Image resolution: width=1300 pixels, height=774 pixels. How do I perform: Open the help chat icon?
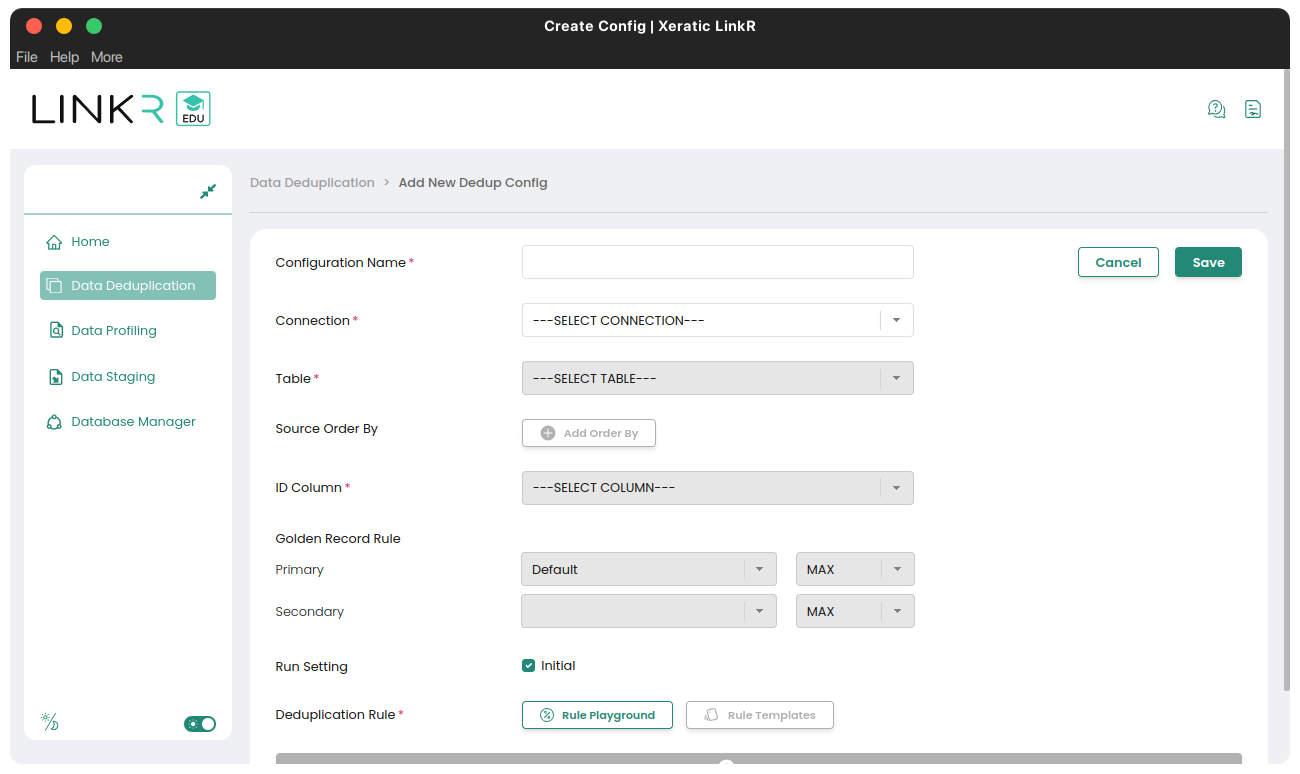click(x=1216, y=109)
